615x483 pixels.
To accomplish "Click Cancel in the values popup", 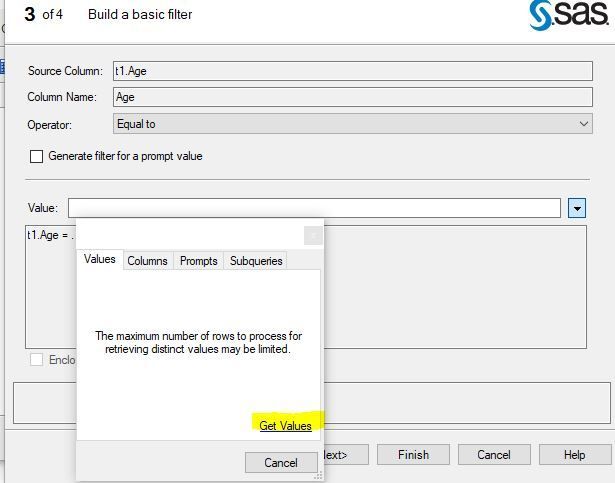I will click(281, 463).
